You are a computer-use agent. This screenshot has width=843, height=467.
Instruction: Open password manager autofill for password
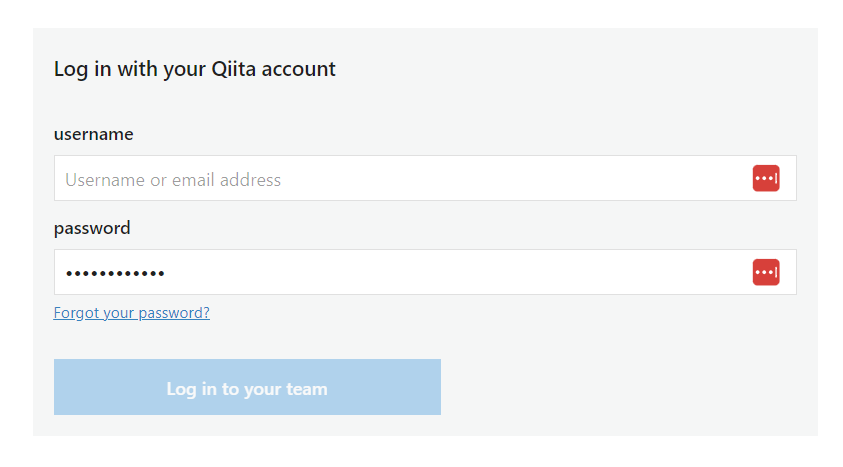pyautogui.click(x=766, y=272)
